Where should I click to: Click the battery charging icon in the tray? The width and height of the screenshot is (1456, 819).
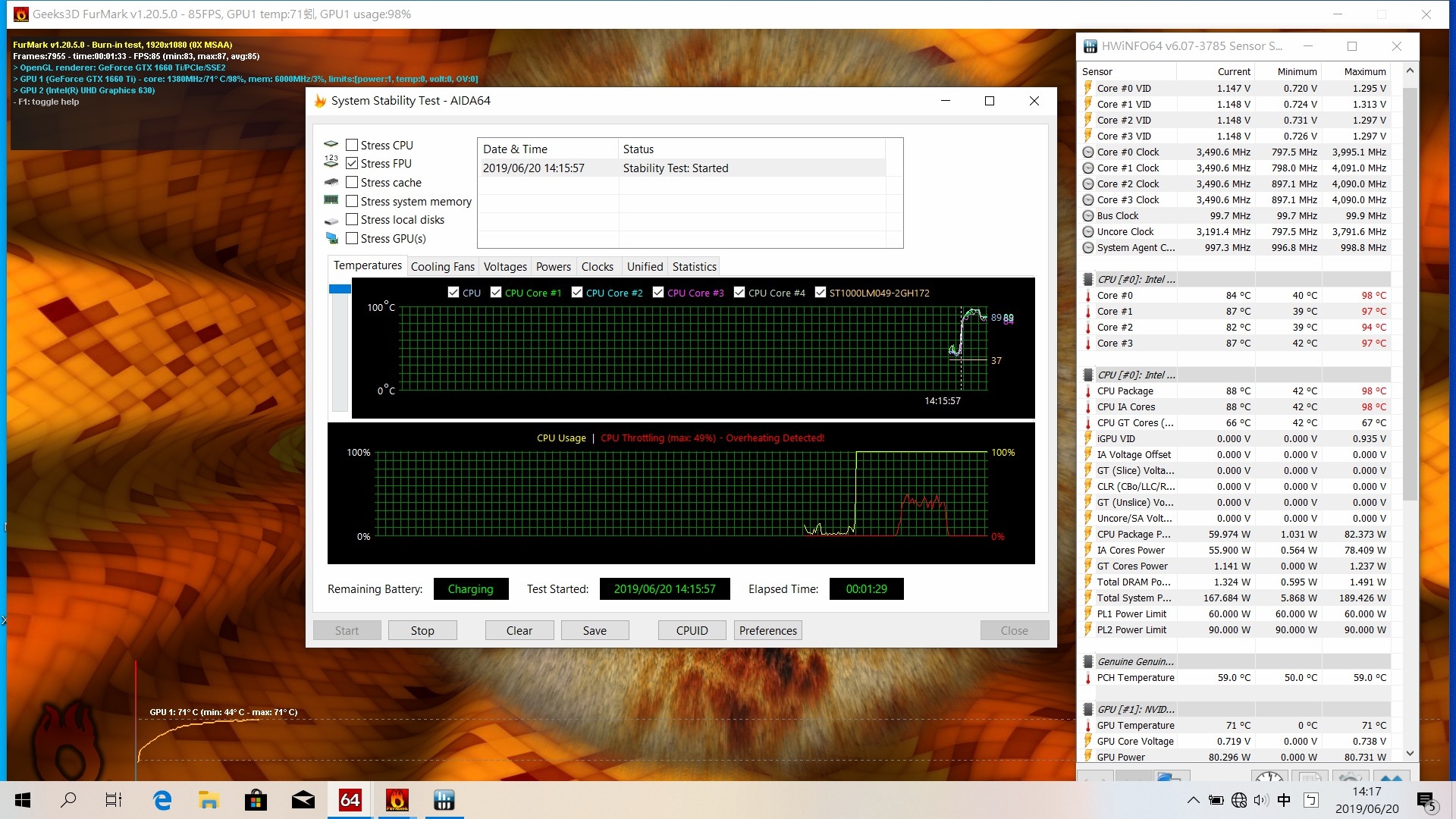1216,800
